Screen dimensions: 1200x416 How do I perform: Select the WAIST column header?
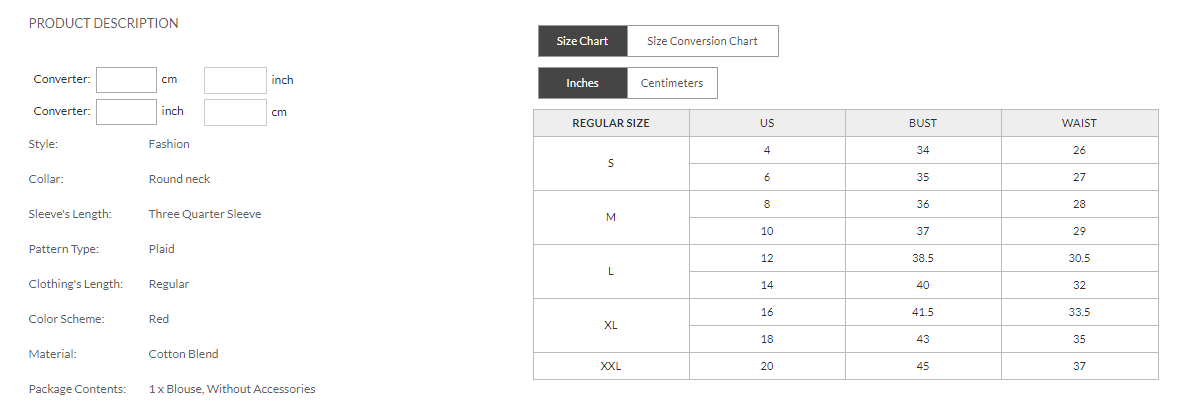coord(1079,123)
